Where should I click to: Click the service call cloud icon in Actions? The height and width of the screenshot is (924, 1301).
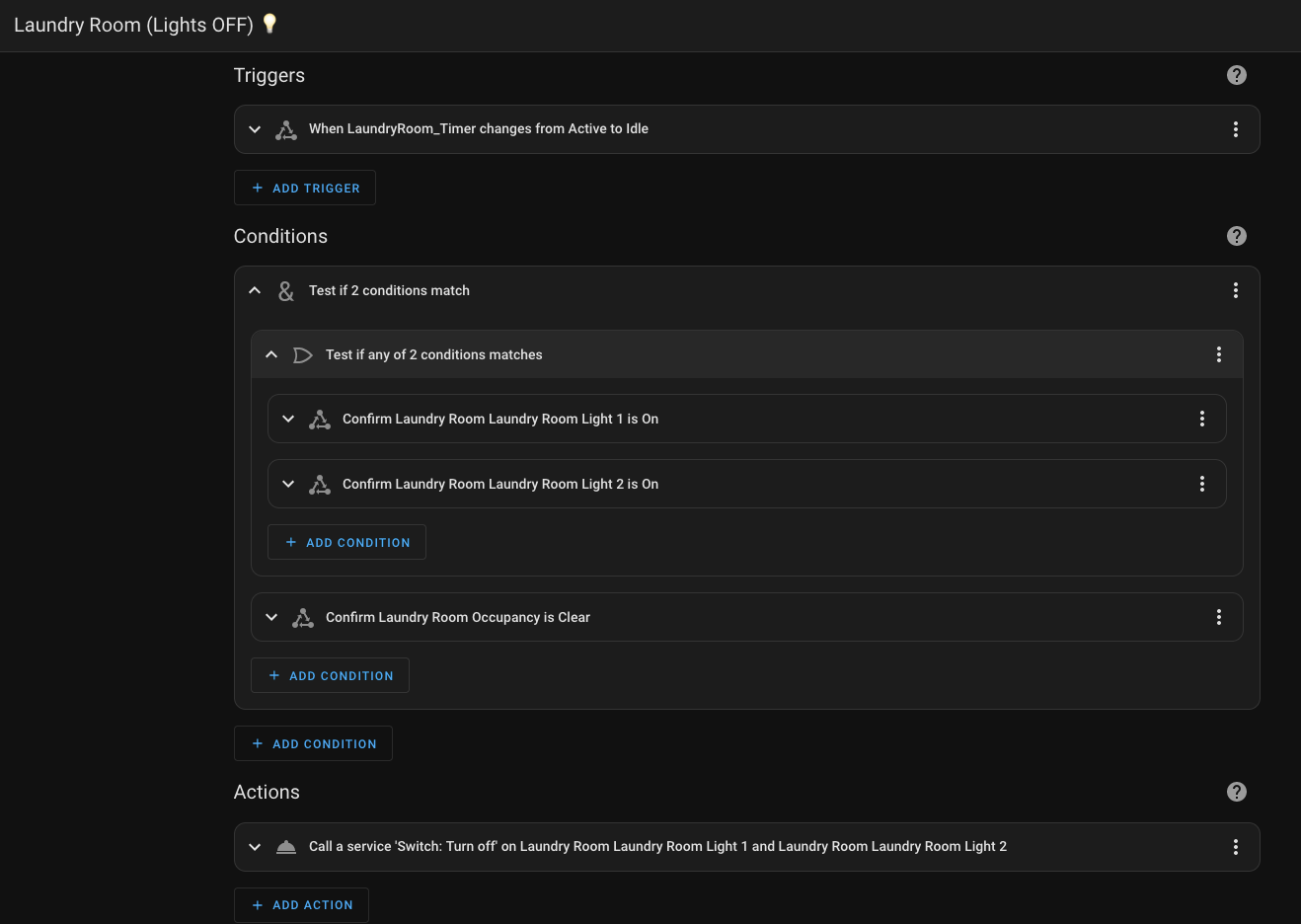pos(285,846)
